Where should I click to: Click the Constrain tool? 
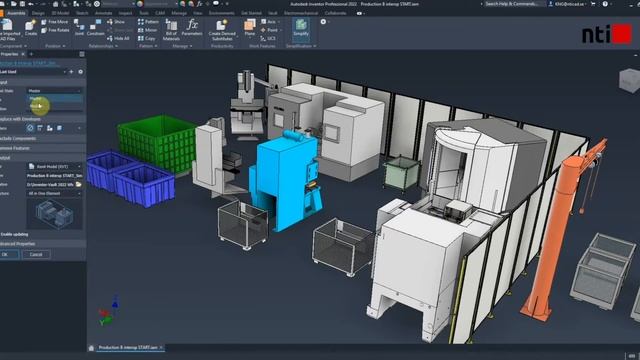click(x=96, y=28)
